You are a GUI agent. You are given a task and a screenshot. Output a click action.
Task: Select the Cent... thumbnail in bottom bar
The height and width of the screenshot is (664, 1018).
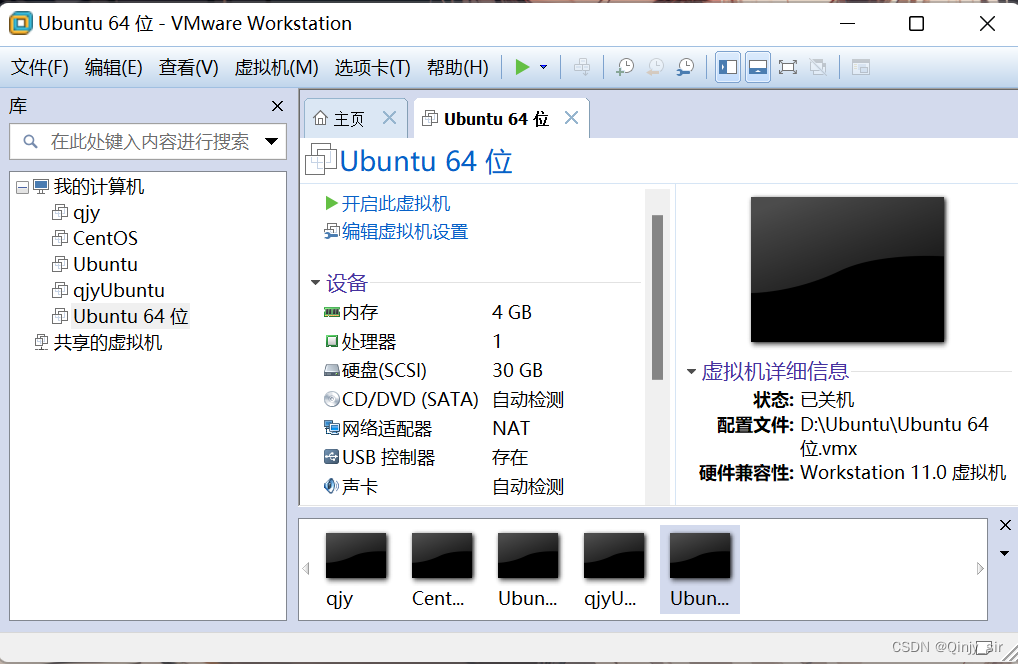pyautogui.click(x=441, y=569)
